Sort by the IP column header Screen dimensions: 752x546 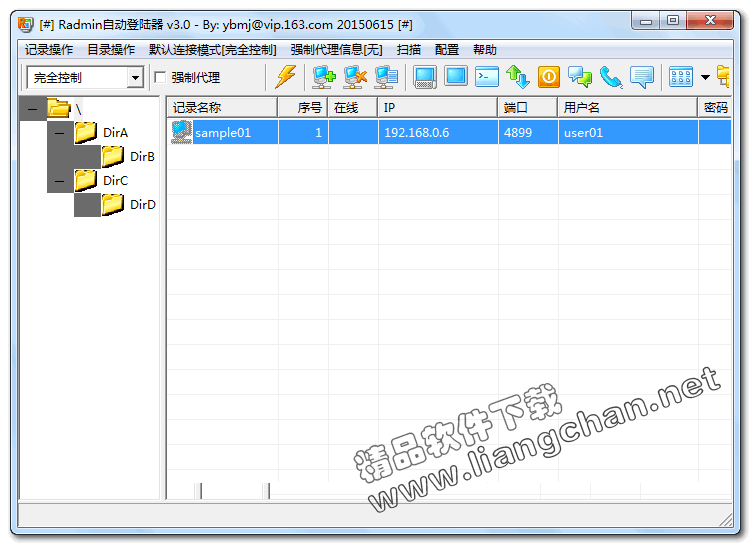tap(438, 107)
